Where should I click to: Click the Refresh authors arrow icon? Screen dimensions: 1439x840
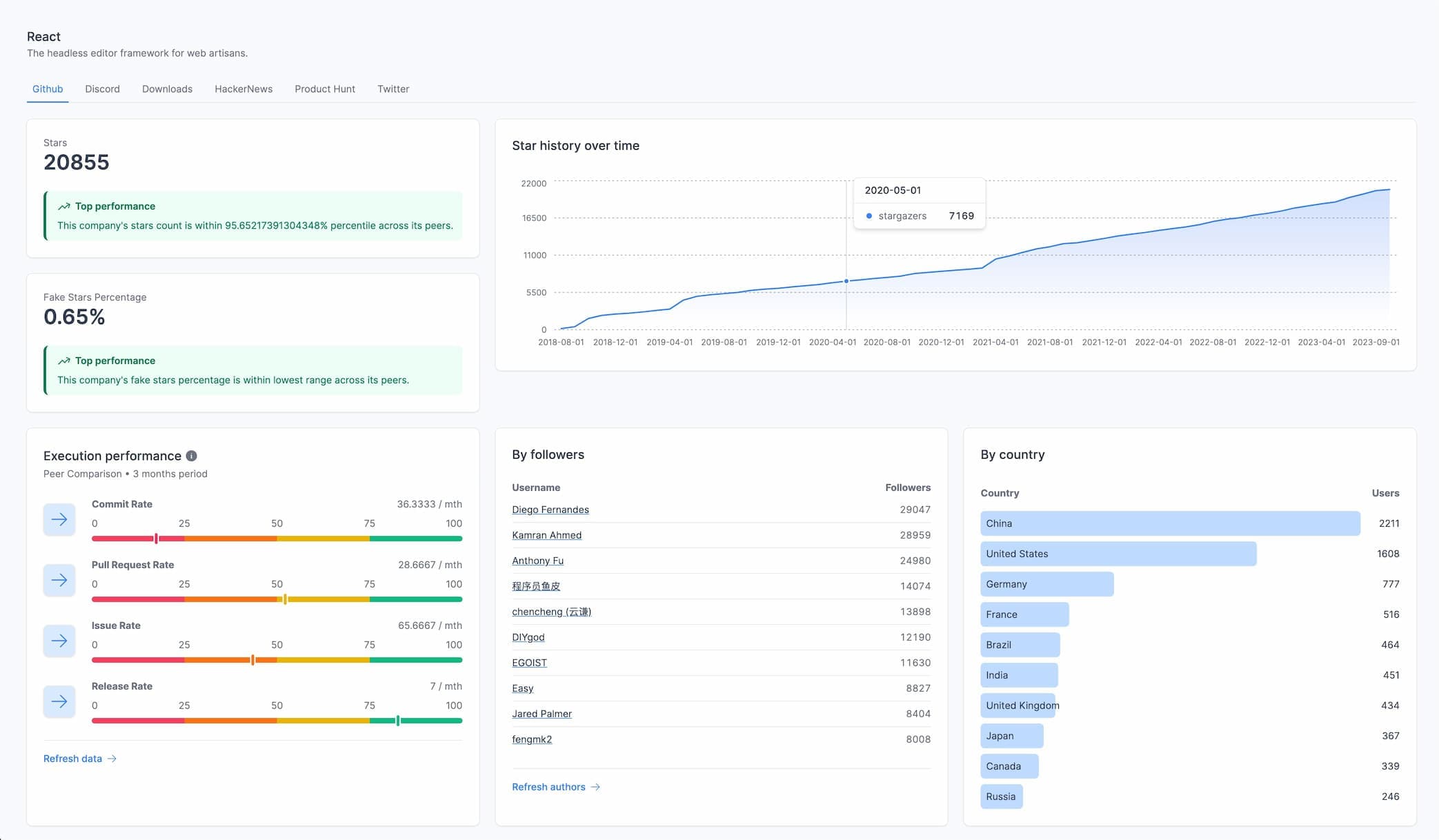pos(595,787)
